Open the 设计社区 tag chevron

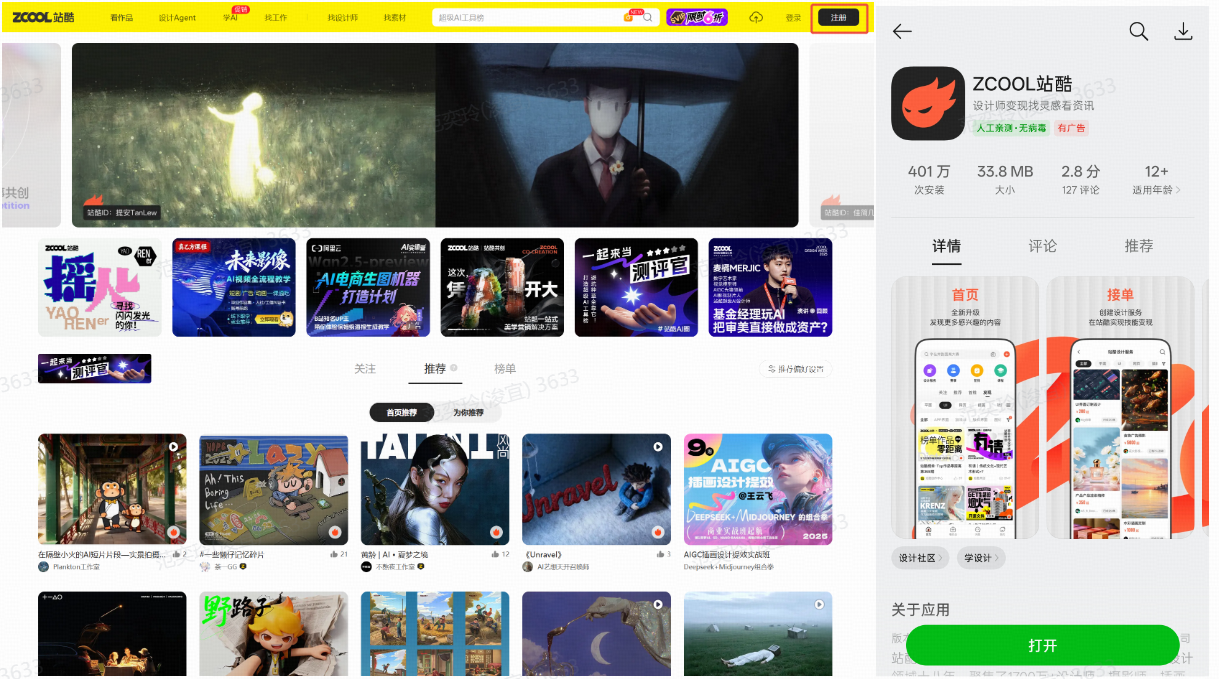[x=941, y=558]
